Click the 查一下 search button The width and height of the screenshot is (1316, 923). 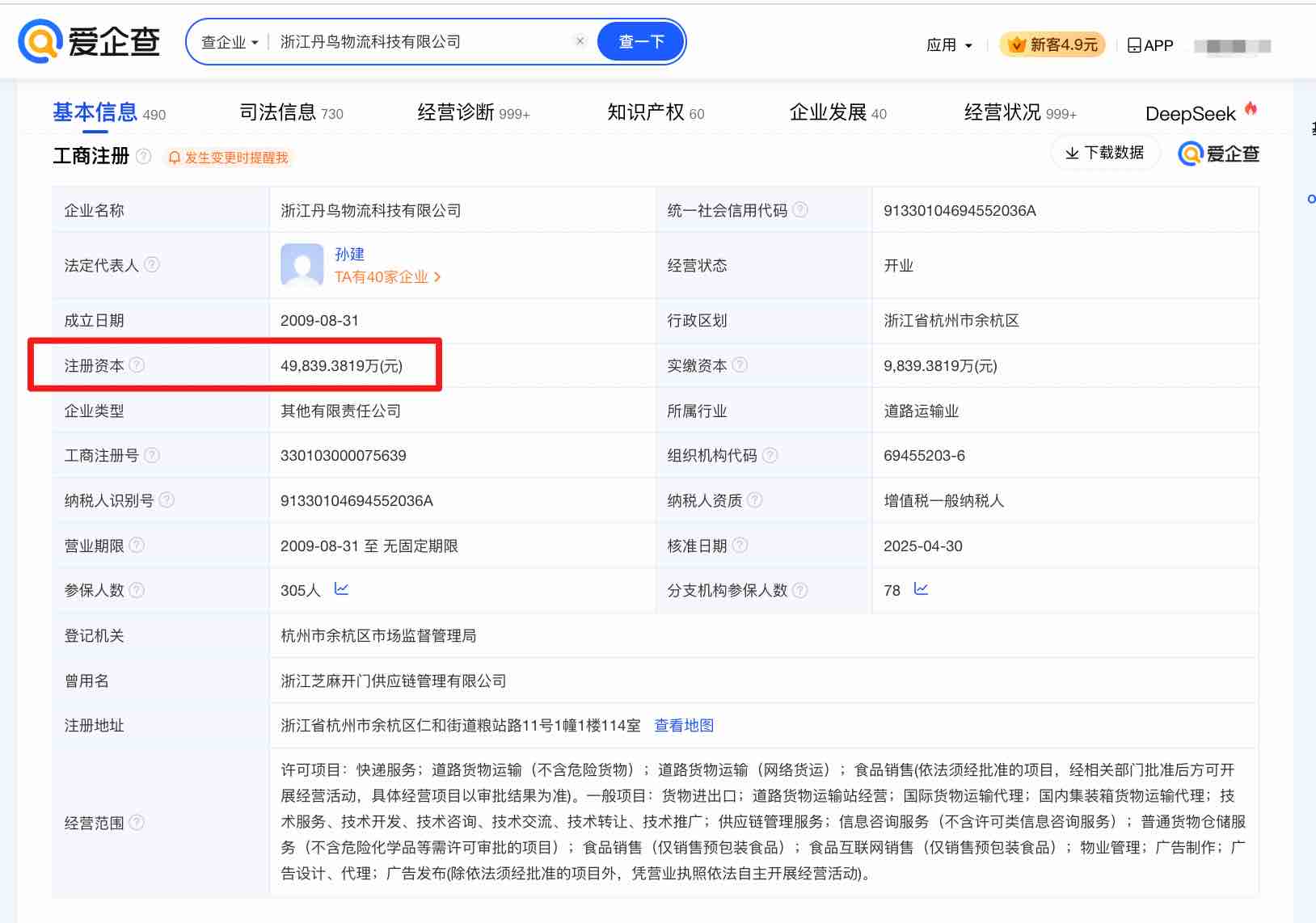(x=641, y=41)
